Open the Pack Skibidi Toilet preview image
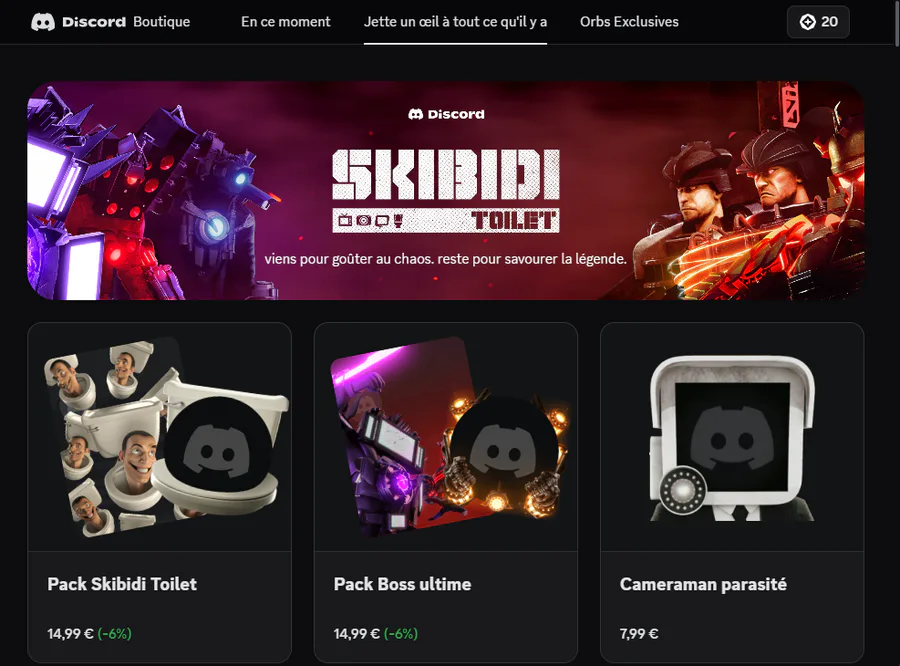Viewport: 900px width, 666px height. 160,437
